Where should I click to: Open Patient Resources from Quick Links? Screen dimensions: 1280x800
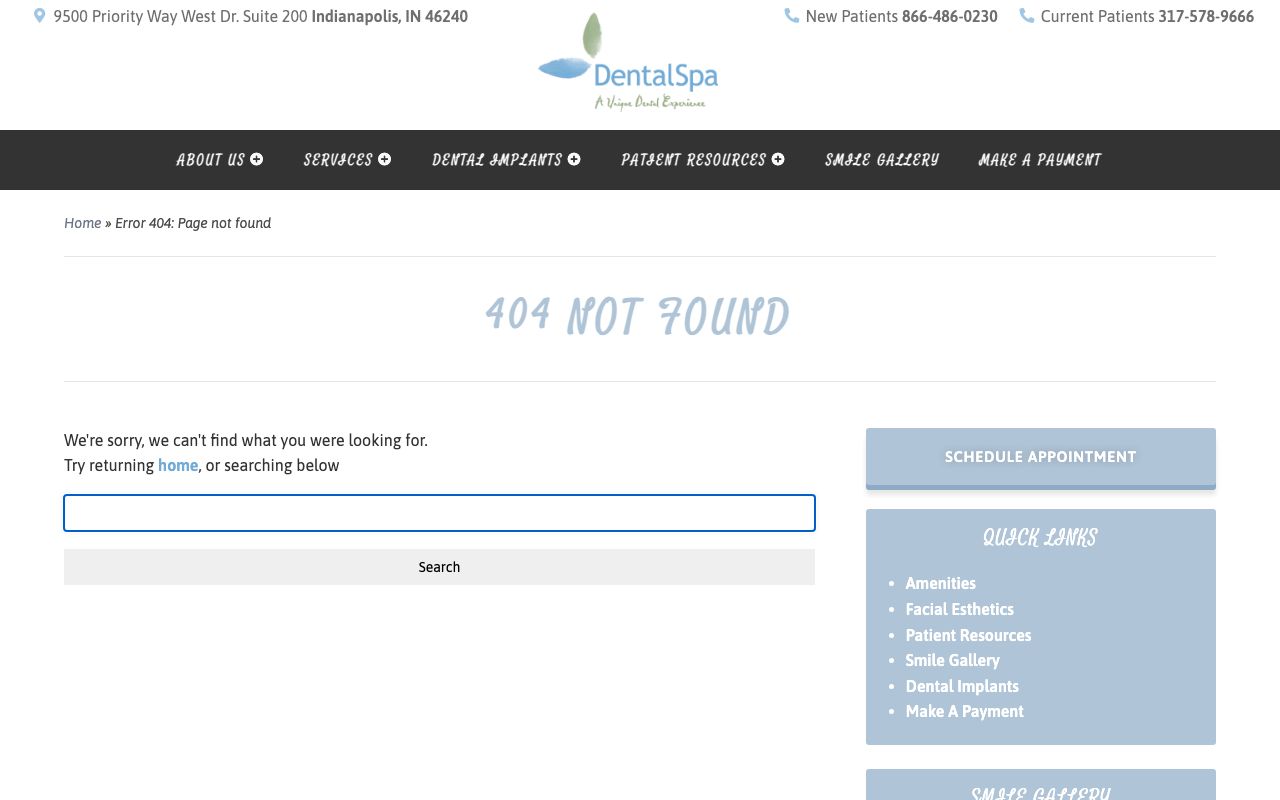(x=968, y=635)
